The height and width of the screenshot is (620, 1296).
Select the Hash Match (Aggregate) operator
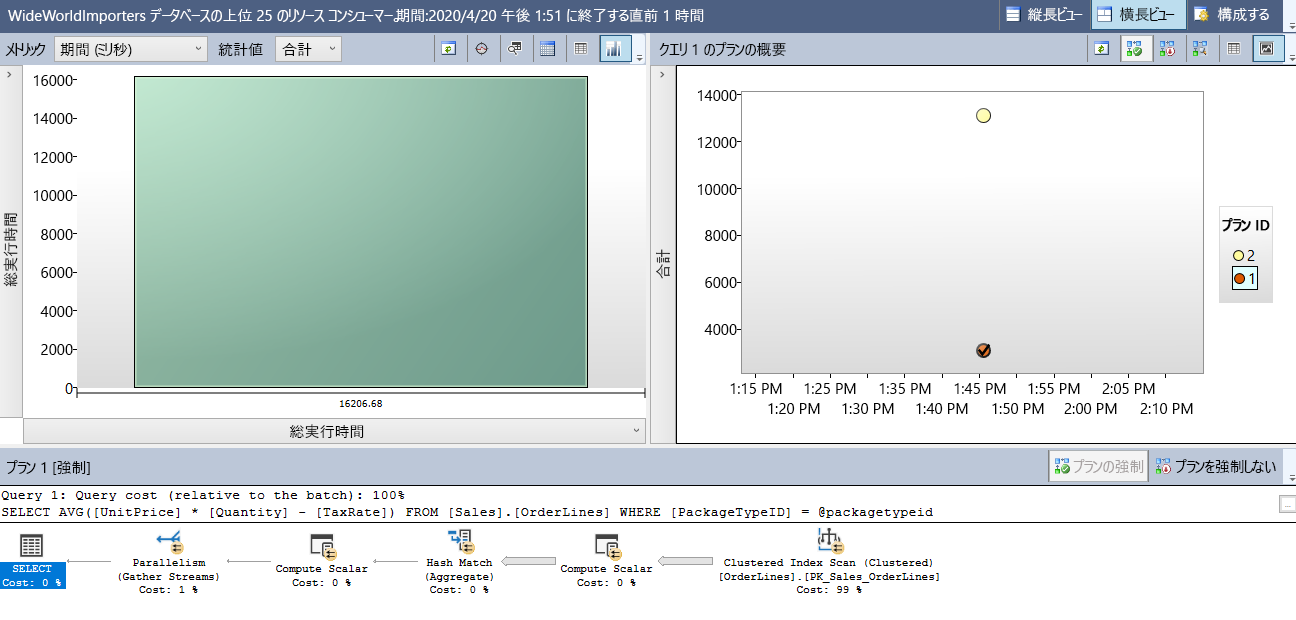459,563
